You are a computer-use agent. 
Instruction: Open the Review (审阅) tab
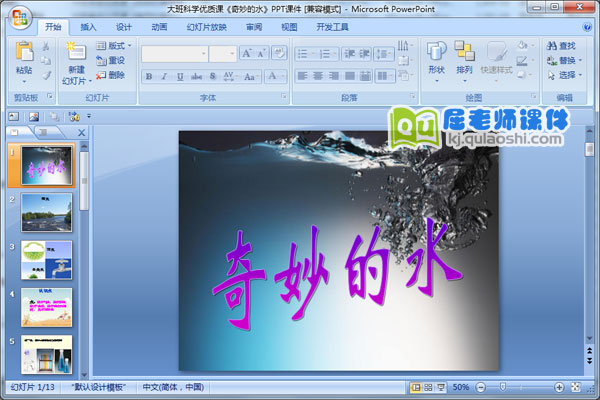(x=254, y=27)
